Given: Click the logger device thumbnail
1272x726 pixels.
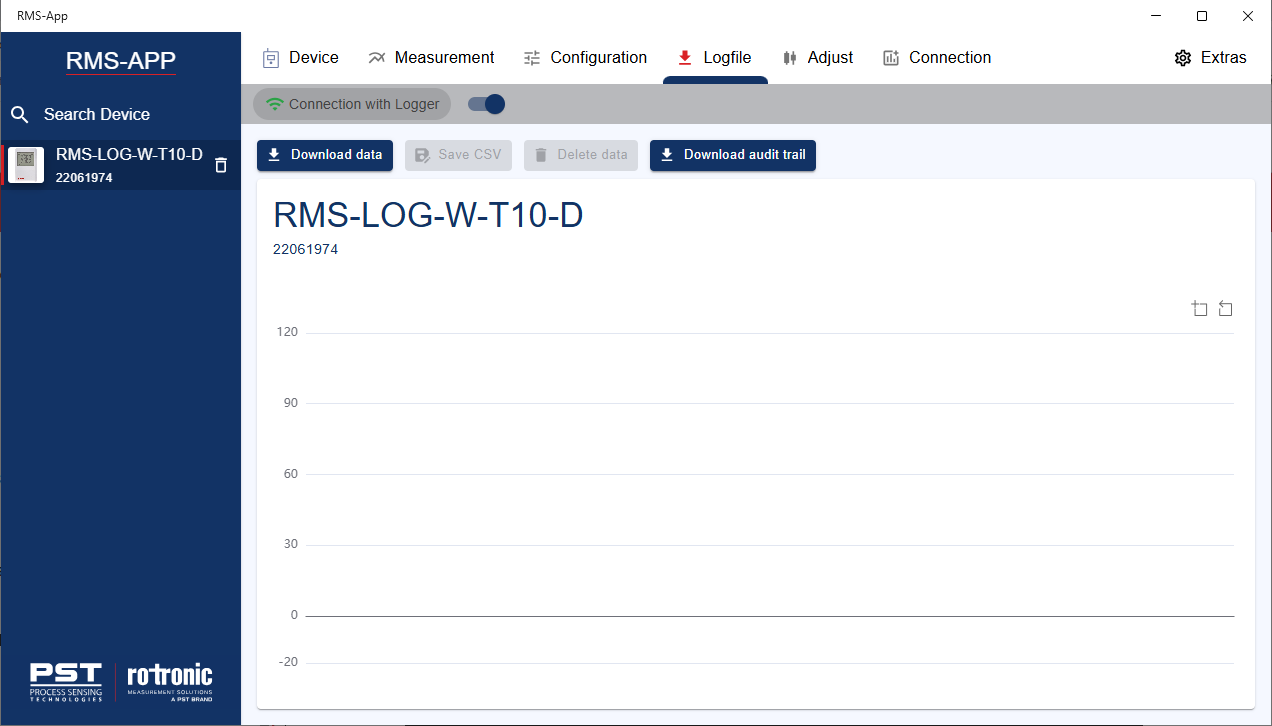Looking at the screenshot, I should pyautogui.click(x=26, y=165).
